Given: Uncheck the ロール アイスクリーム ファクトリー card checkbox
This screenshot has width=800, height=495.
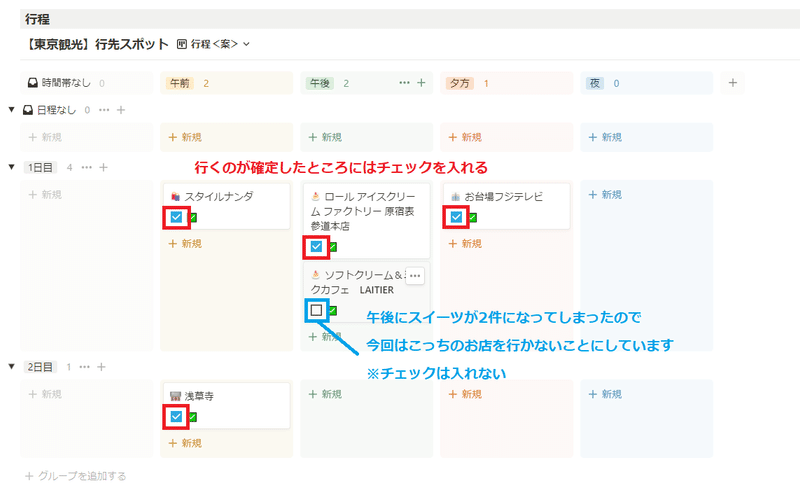Looking at the screenshot, I should 316,247.
